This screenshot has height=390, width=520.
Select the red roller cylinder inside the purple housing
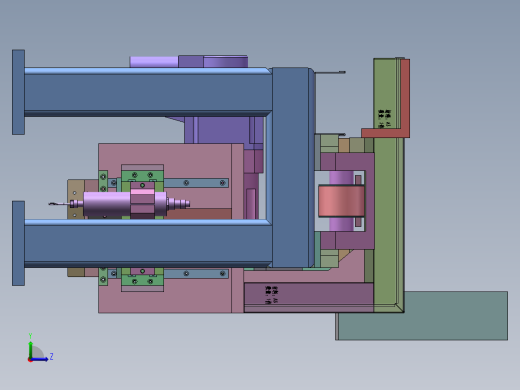(x=341, y=201)
